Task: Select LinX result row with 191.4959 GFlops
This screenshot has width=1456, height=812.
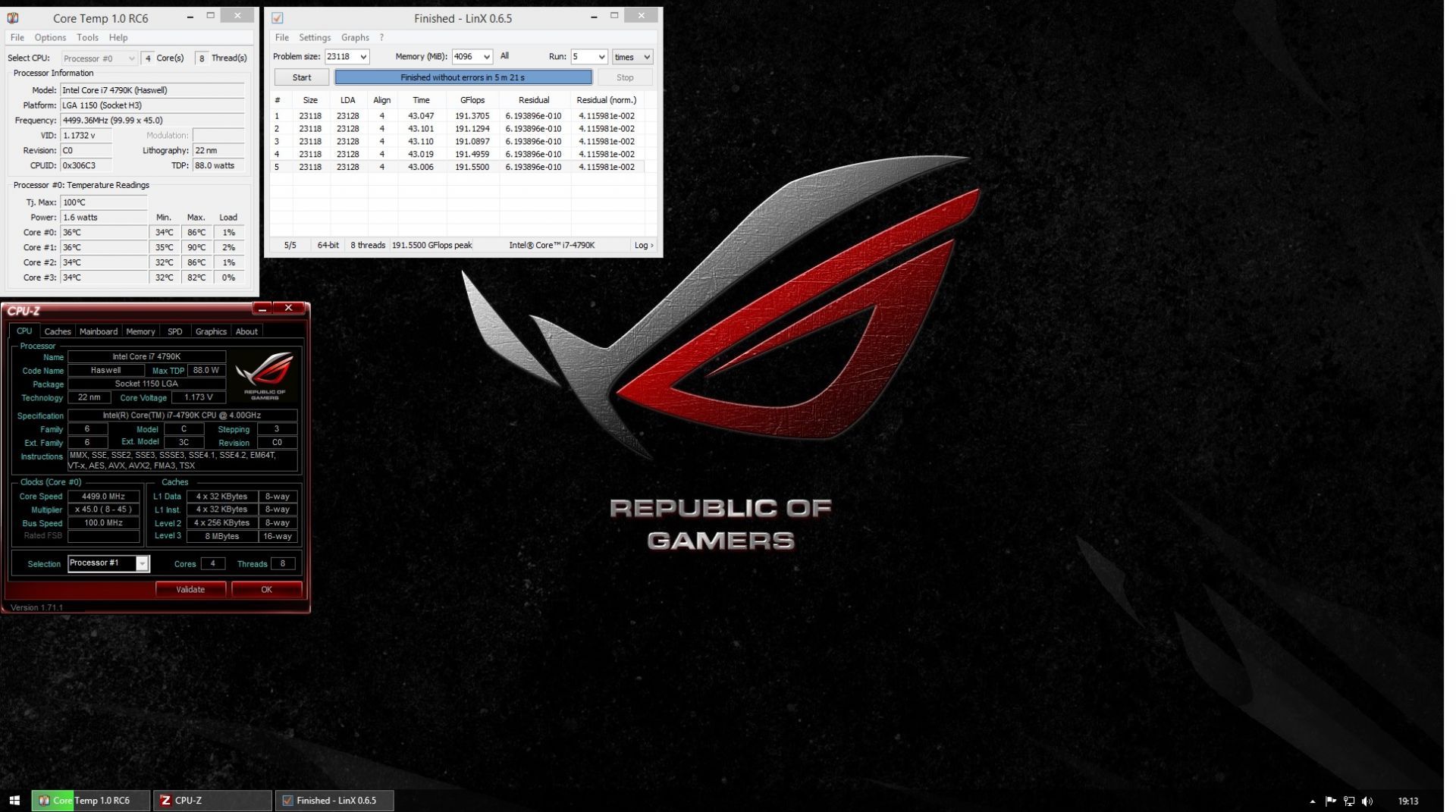Action: (457, 155)
